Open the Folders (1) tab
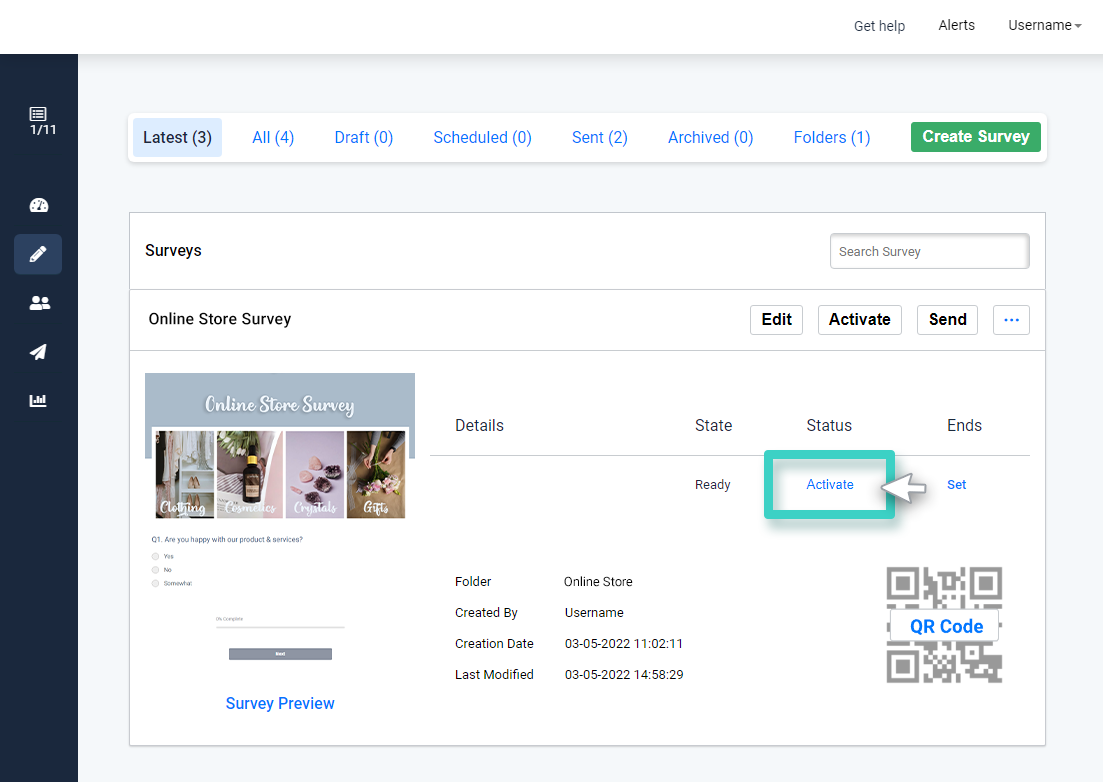The image size is (1103, 782). [x=831, y=137]
